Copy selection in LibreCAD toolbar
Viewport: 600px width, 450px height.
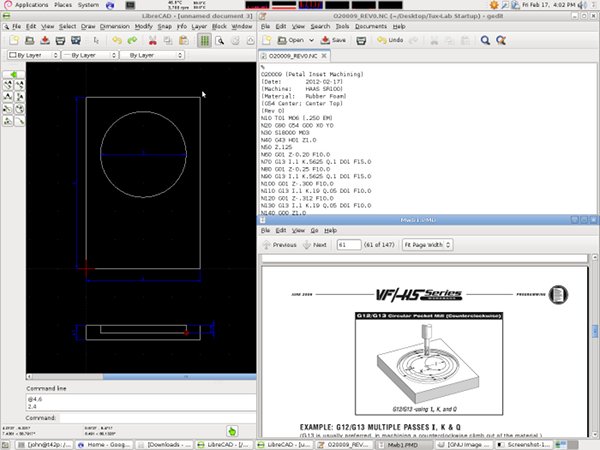[x=168, y=40]
